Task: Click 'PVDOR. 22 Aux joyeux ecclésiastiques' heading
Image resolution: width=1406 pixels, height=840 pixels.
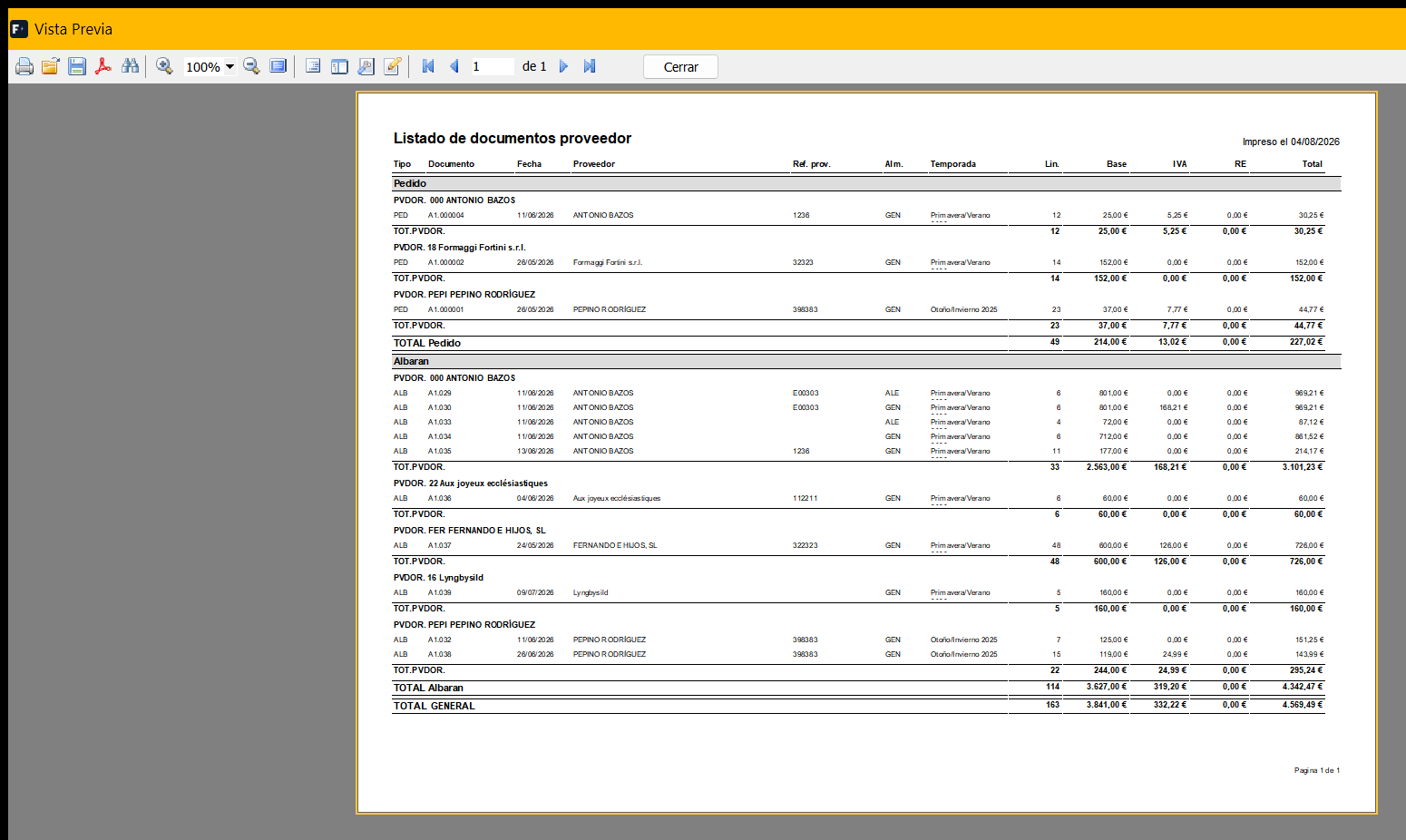Action: (471, 483)
